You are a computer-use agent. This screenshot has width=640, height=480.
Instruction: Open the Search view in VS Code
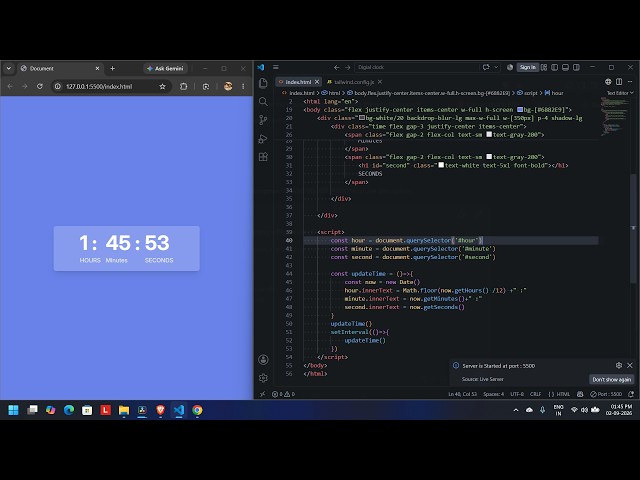click(x=263, y=102)
